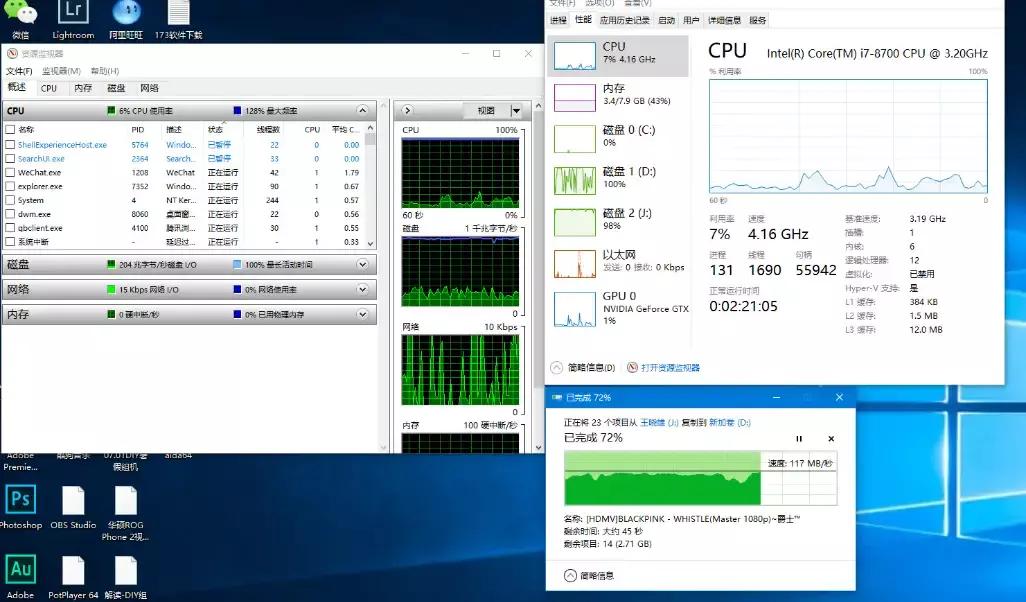The image size is (1026, 602).
Task: Open the WeChat desktop shortcut
Action: coord(20,14)
